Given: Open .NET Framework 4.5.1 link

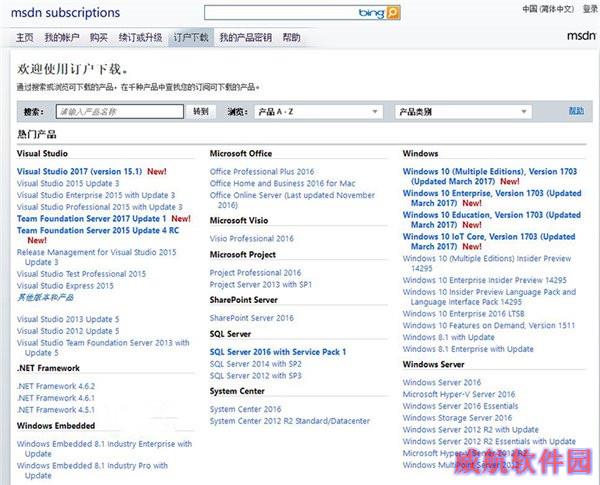Looking at the screenshot, I should pyautogui.click(x=55, y=410).
